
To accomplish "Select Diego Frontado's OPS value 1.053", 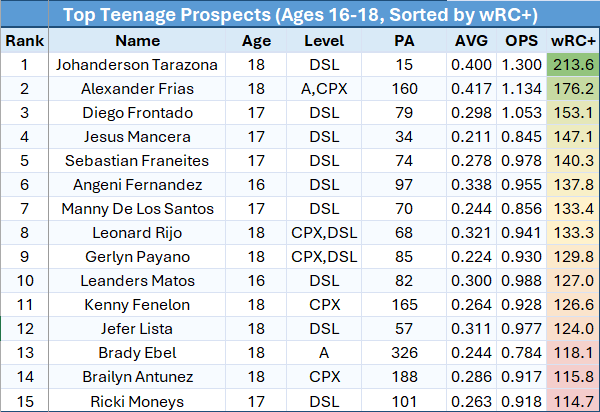I will [x=521, y=113].
